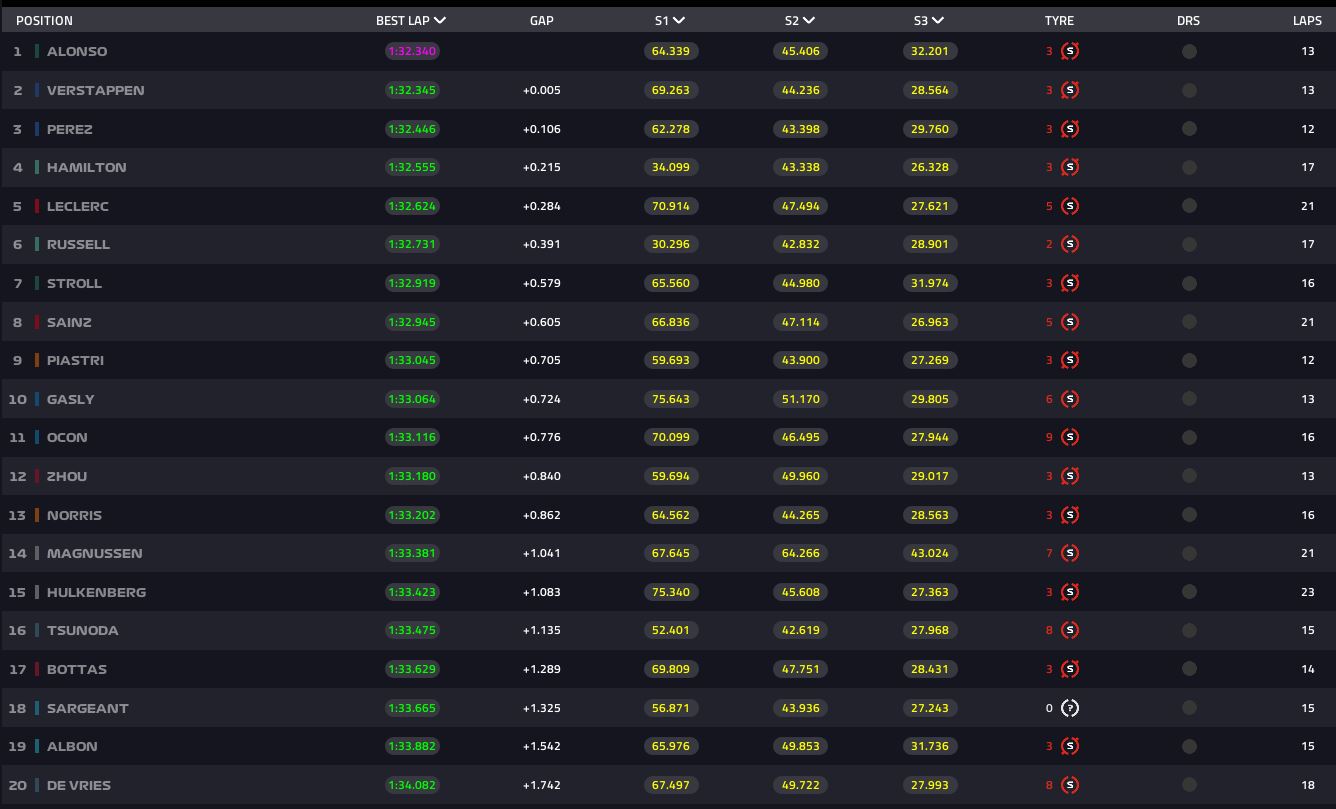The height and width of the screenshot is (809, 1336).
Task: Open the S3 sector column dropdown
Action: [x=938, y=20]
